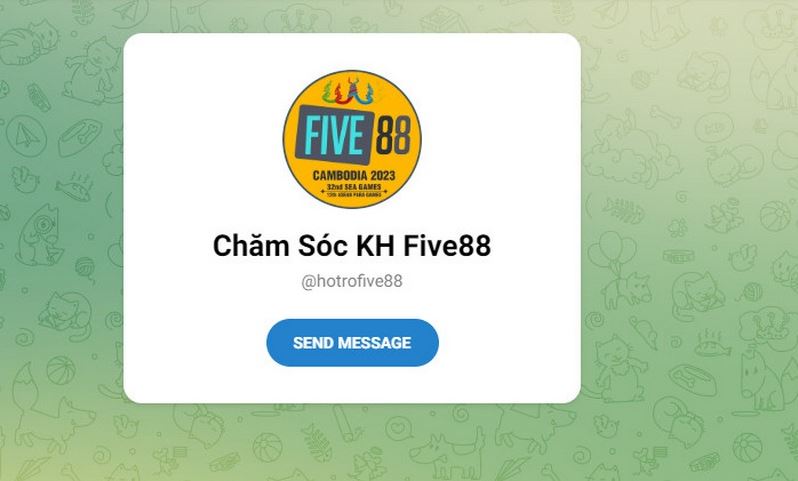The width and height of the screenshot is (798, 481).
Task: Click the steaming fish doodle near paper plane
Action: click(x=75, y=187)
